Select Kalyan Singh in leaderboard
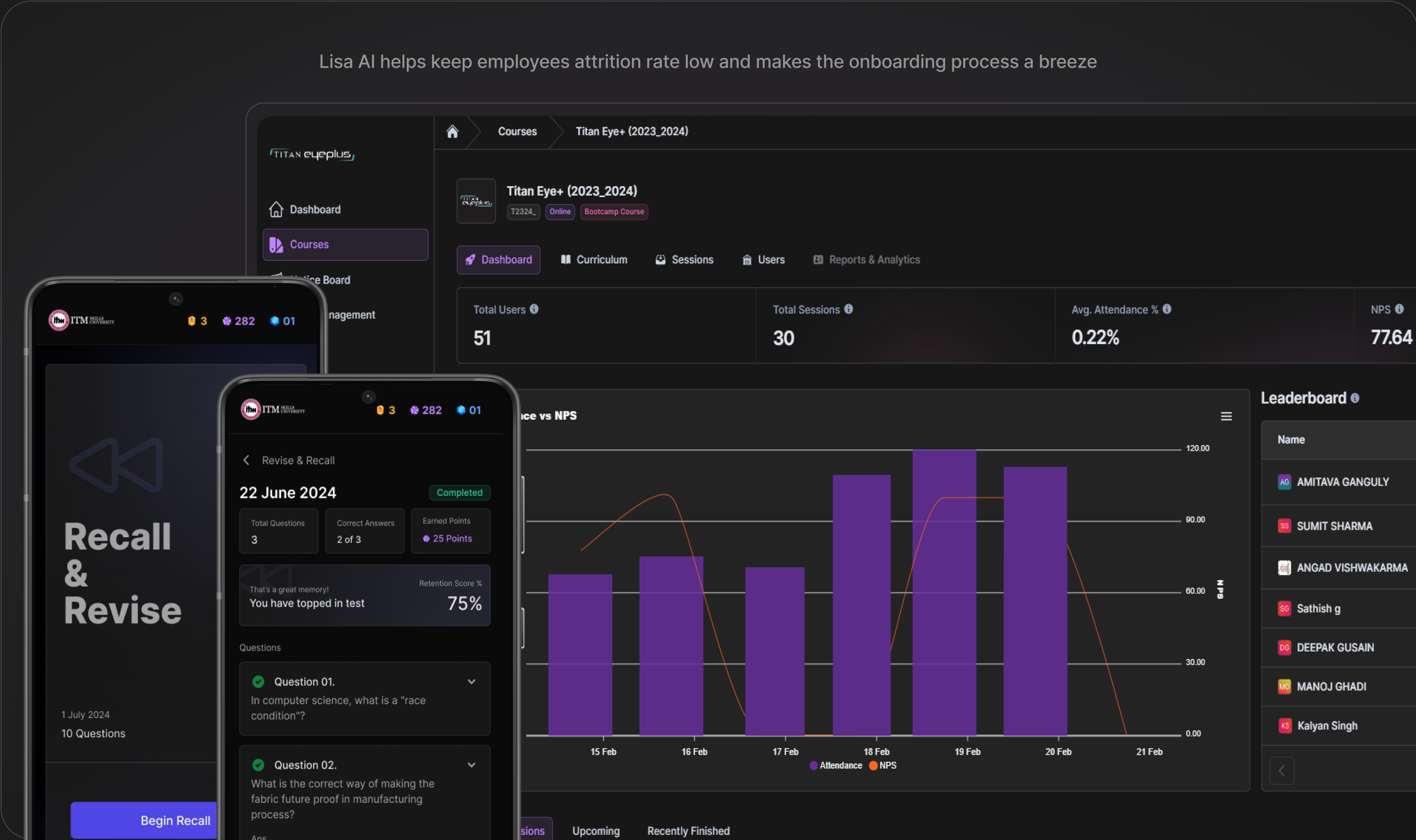Image resolution: width=1416 pixels, height=840 pixels. click(1338, 726)
